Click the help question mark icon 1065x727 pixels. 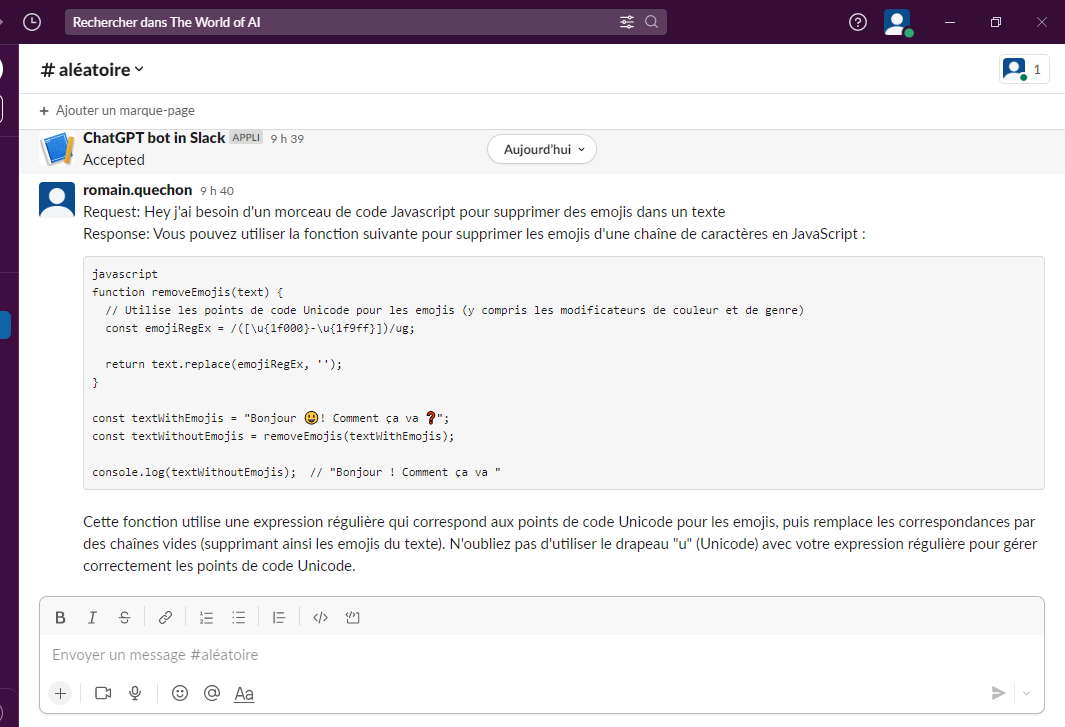[857, 22]
